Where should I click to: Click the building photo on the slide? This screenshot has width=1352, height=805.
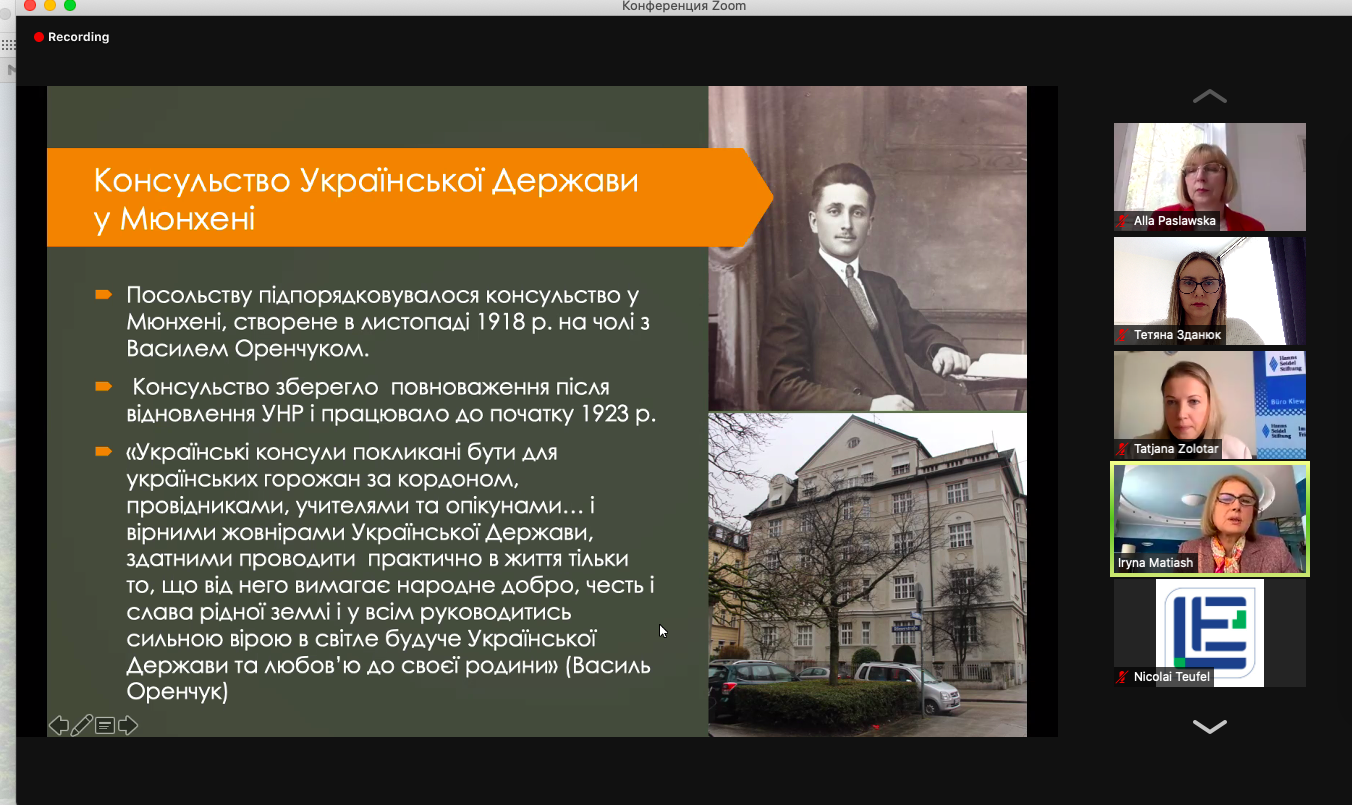coord(867,575)
